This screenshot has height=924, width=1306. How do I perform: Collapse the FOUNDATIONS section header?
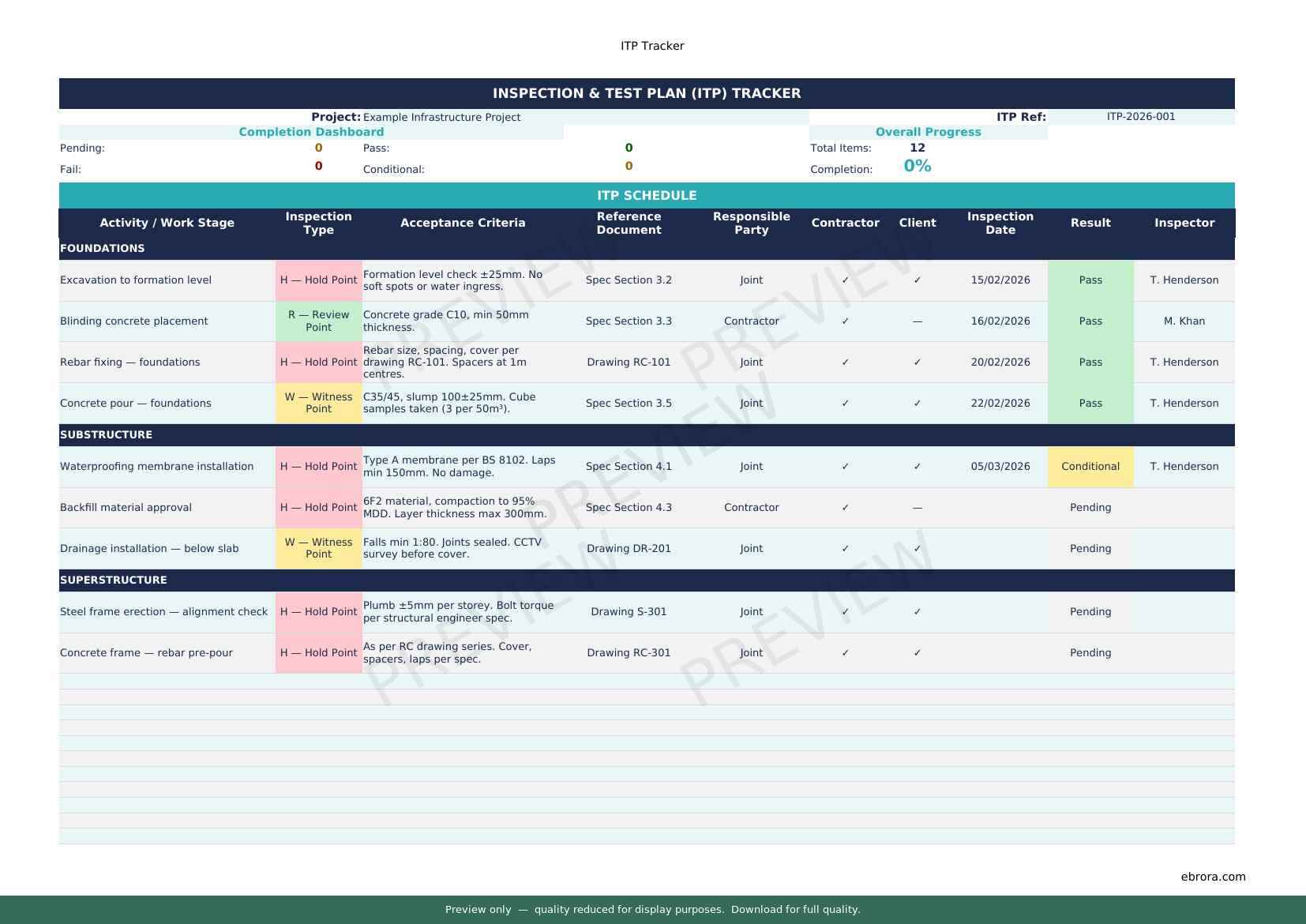[x=103, y=249]
